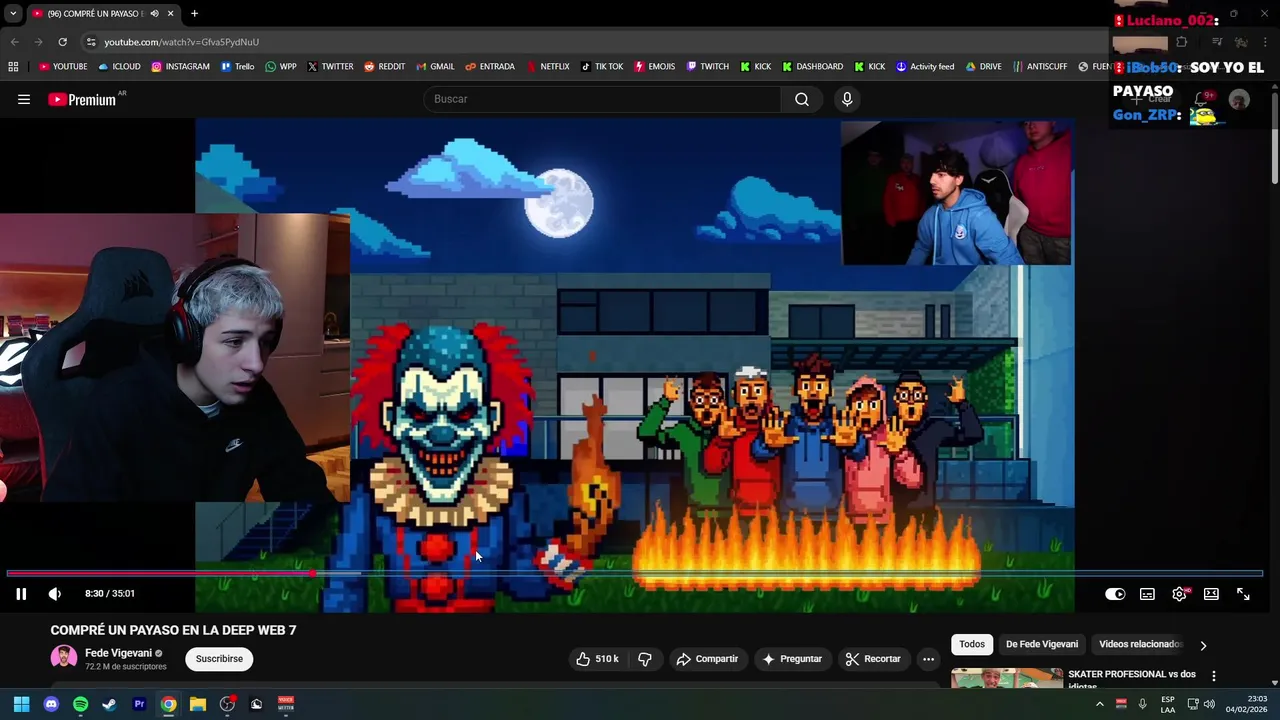
Task: Dislike the video
Action: pos(645,659)
